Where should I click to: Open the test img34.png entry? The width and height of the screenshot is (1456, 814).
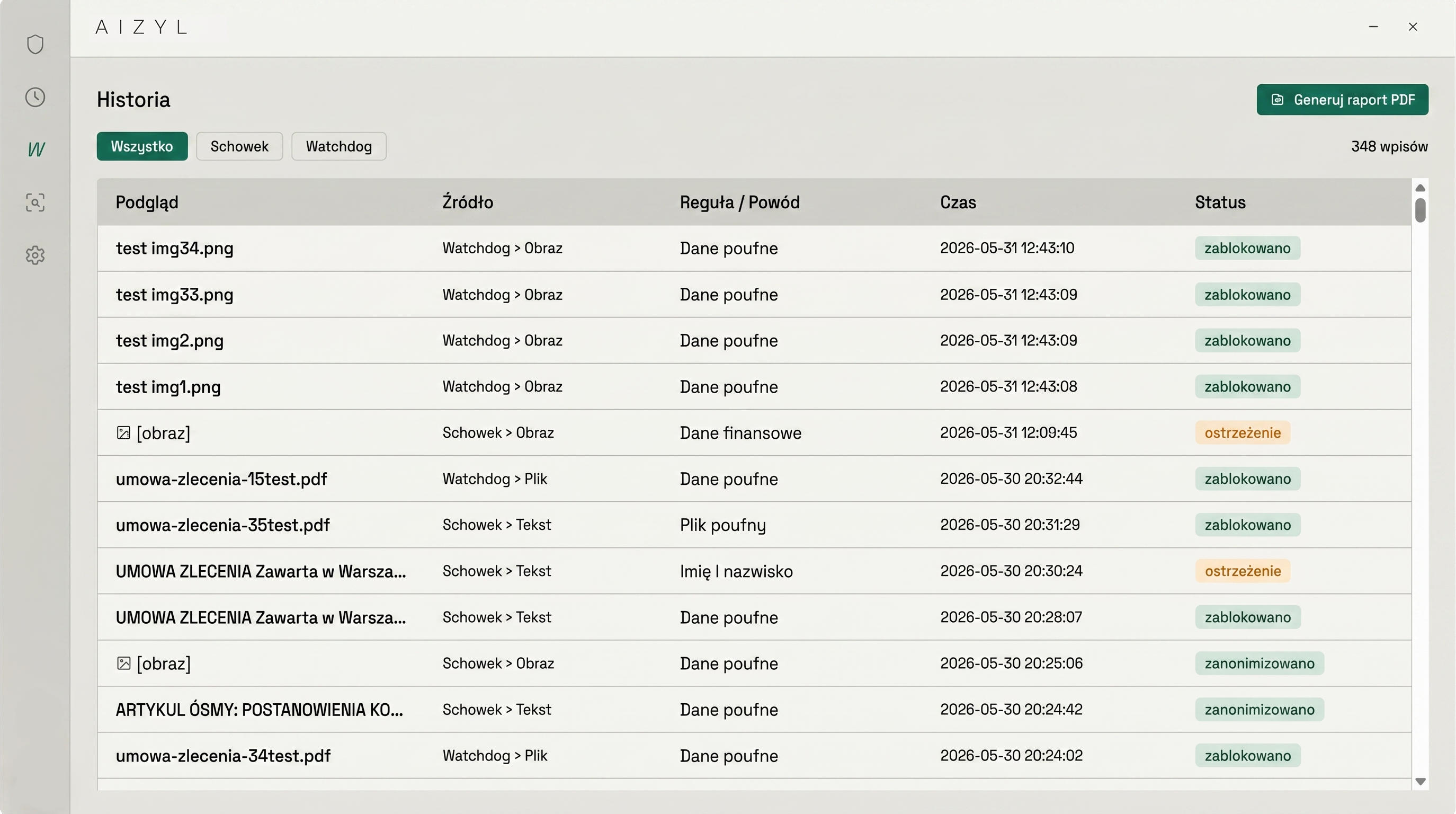tap(175, 249)
